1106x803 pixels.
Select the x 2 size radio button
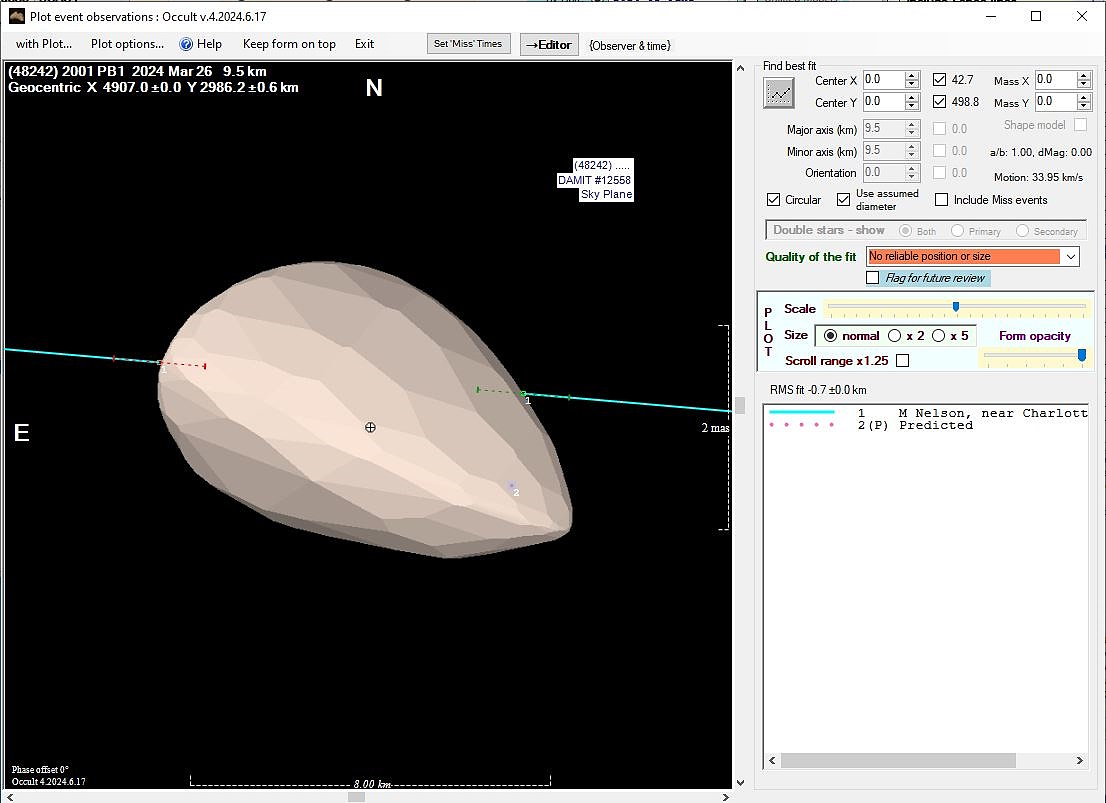[894, 336]
